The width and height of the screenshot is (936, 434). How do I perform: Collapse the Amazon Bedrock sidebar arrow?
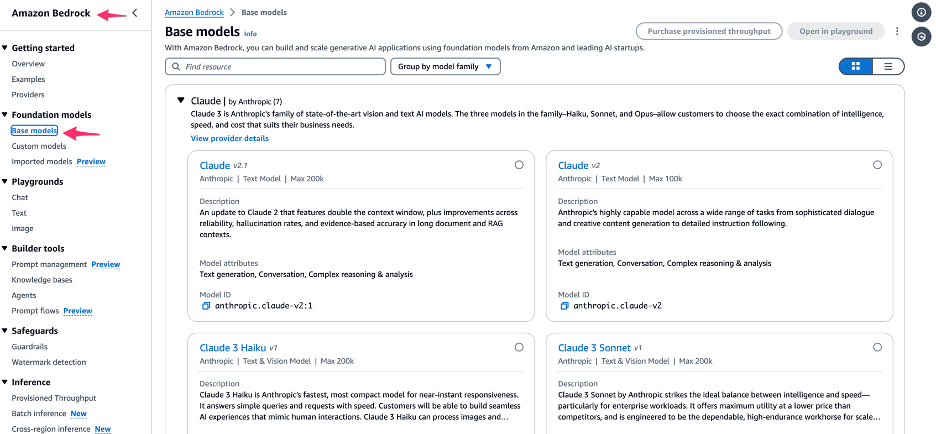point(135,13)
